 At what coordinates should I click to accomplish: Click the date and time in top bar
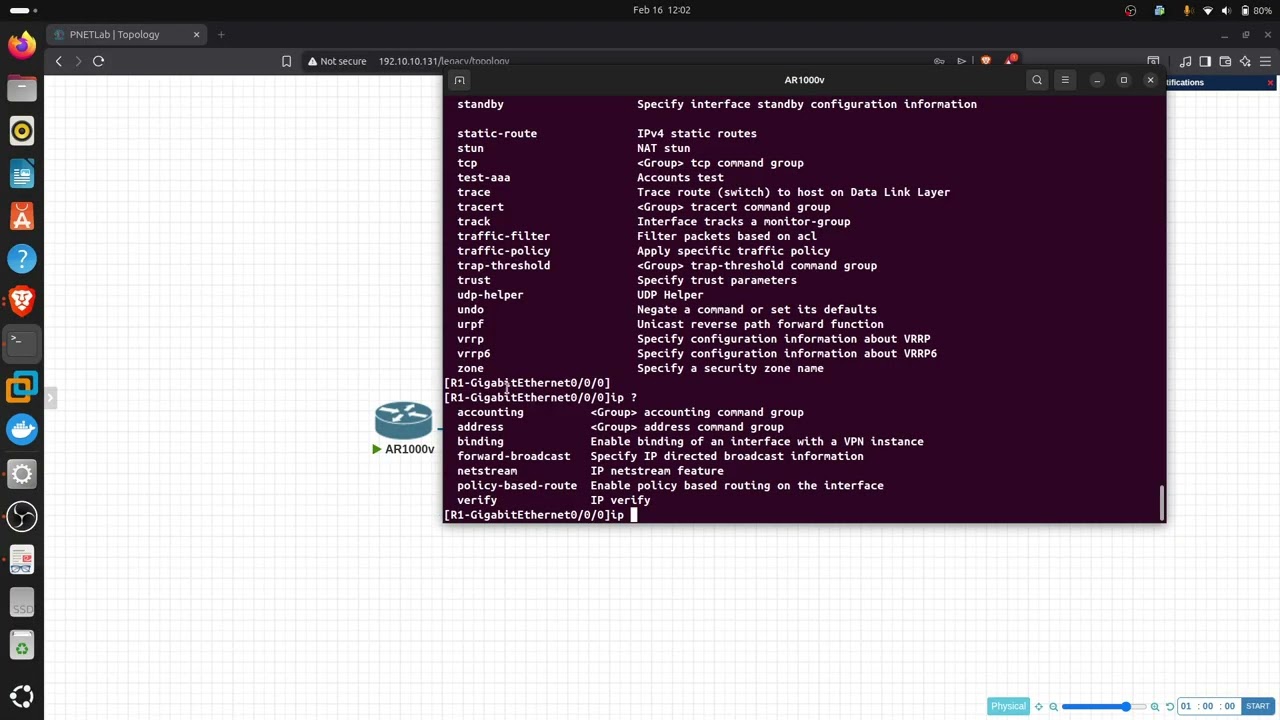point(662,10)
